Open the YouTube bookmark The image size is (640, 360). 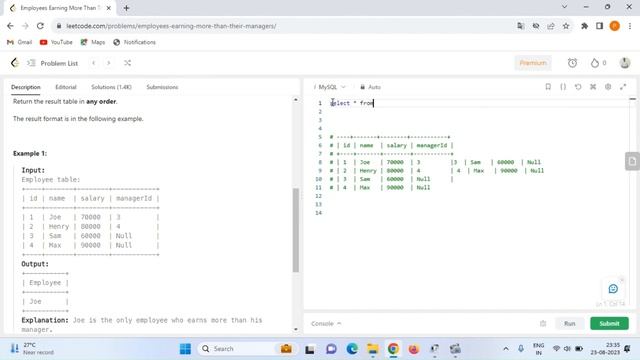(56, 42)
